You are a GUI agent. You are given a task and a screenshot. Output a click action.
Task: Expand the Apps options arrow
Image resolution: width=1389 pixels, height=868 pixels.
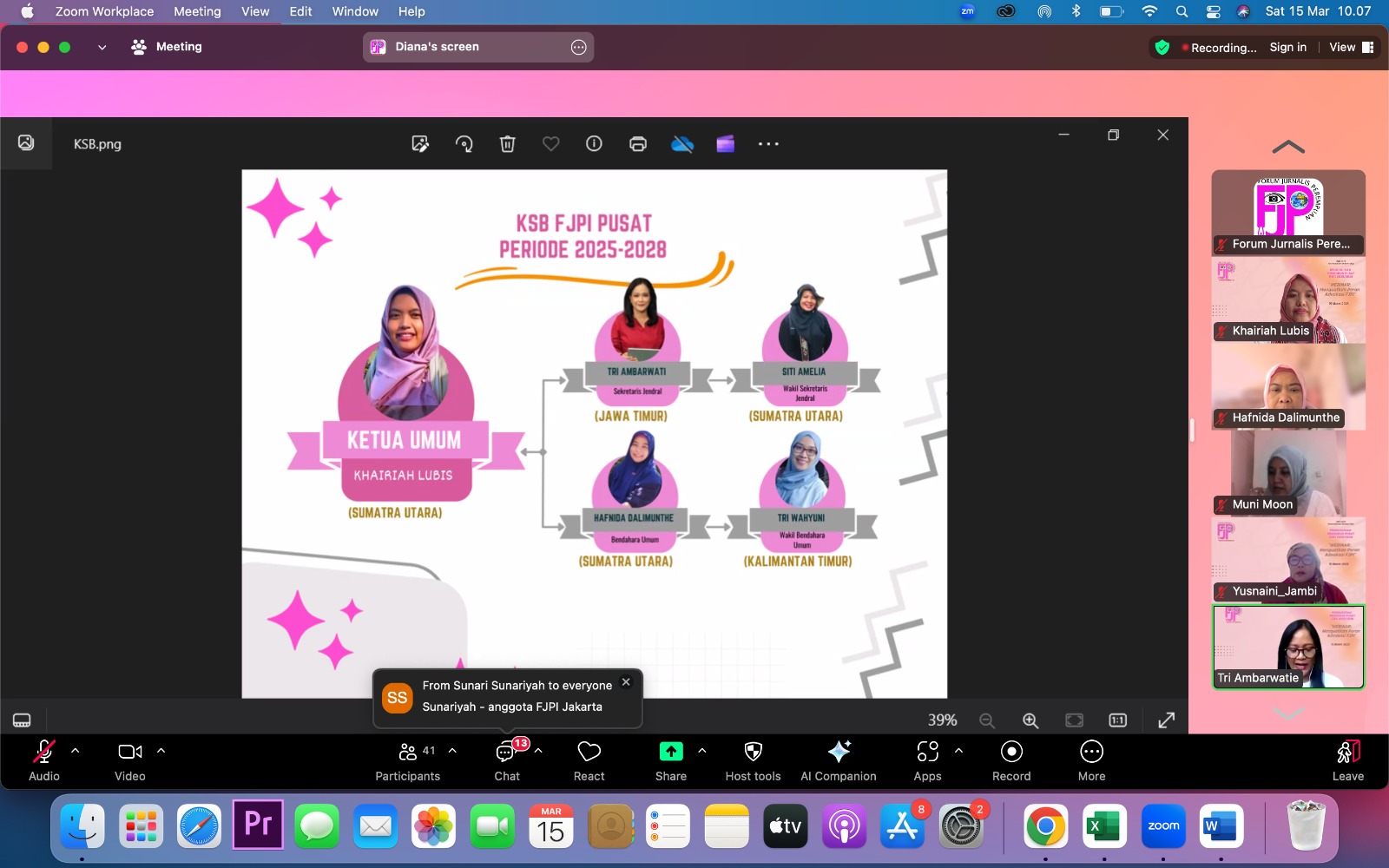click(x=958, y=751)
